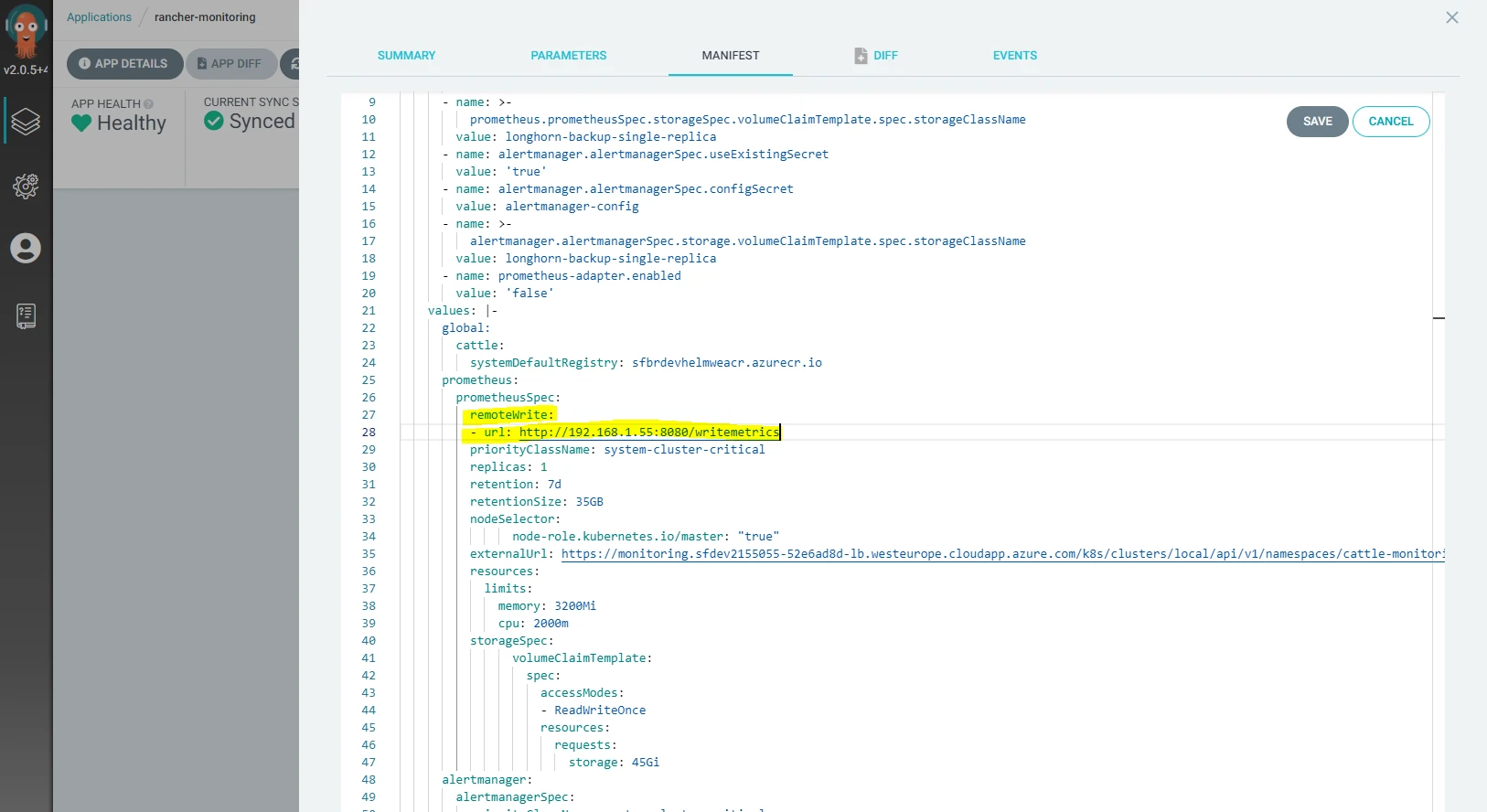Open the remoteWrite URL link
The height and width of the screenshot is (812, 1487).
[649, 433]
